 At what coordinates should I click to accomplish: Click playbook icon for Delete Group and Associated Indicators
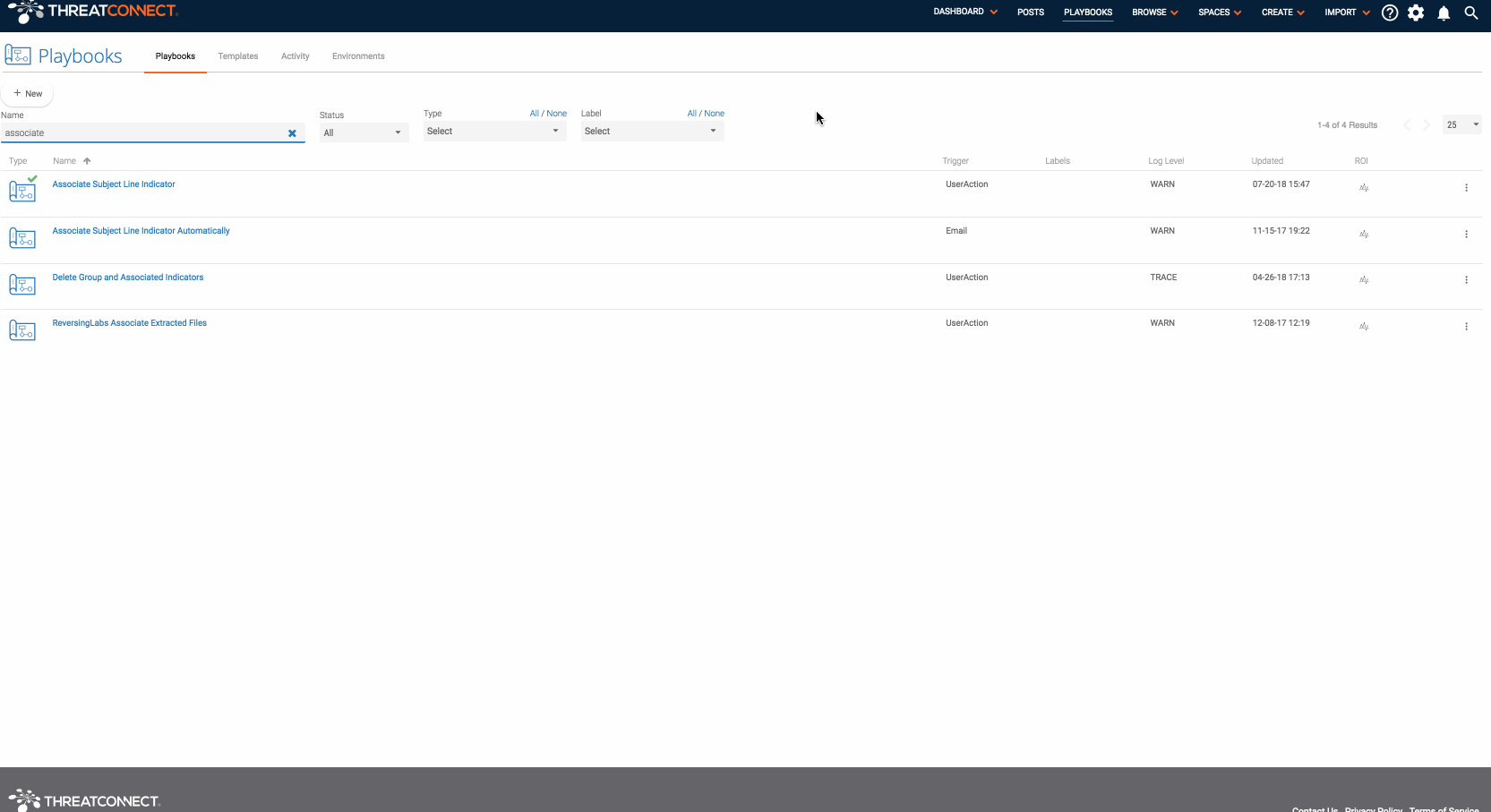coord(22,285)
